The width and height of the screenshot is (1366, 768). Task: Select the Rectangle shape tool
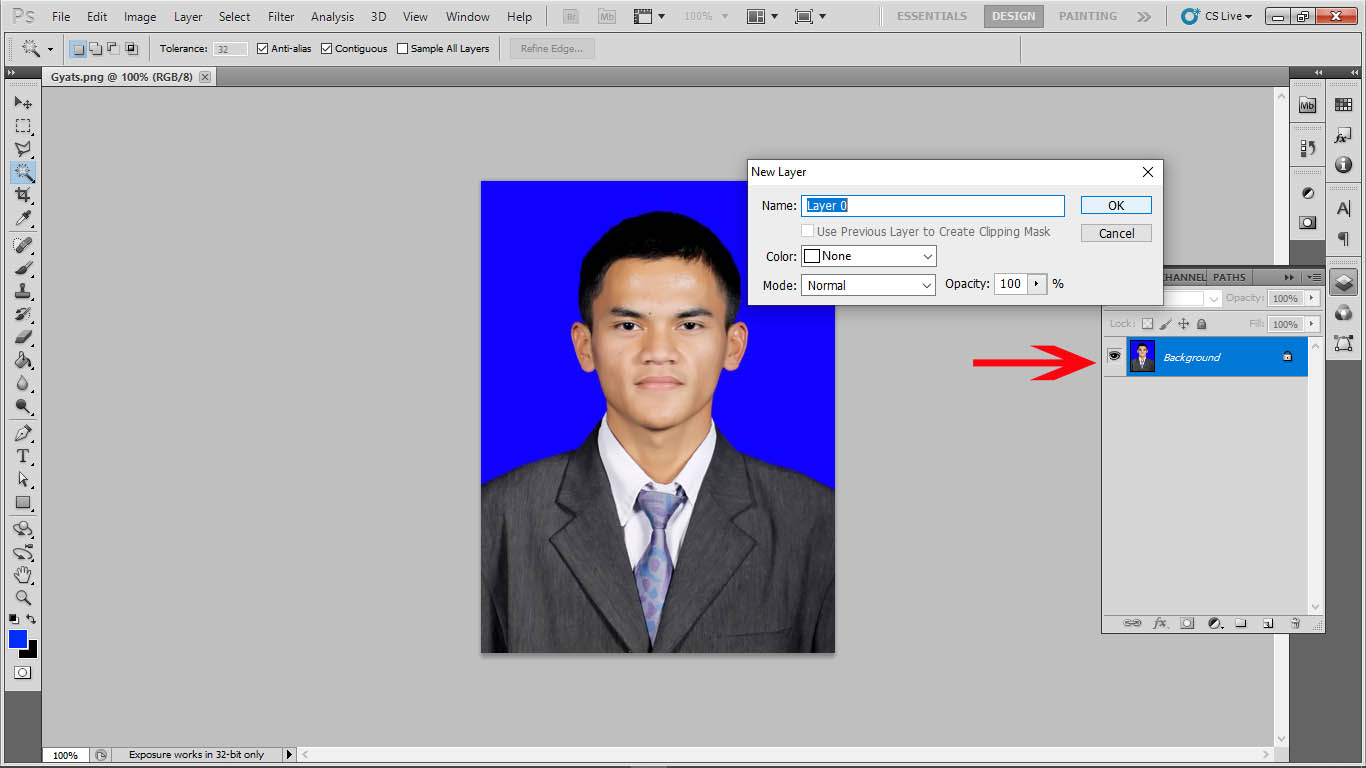pos(23,503)
